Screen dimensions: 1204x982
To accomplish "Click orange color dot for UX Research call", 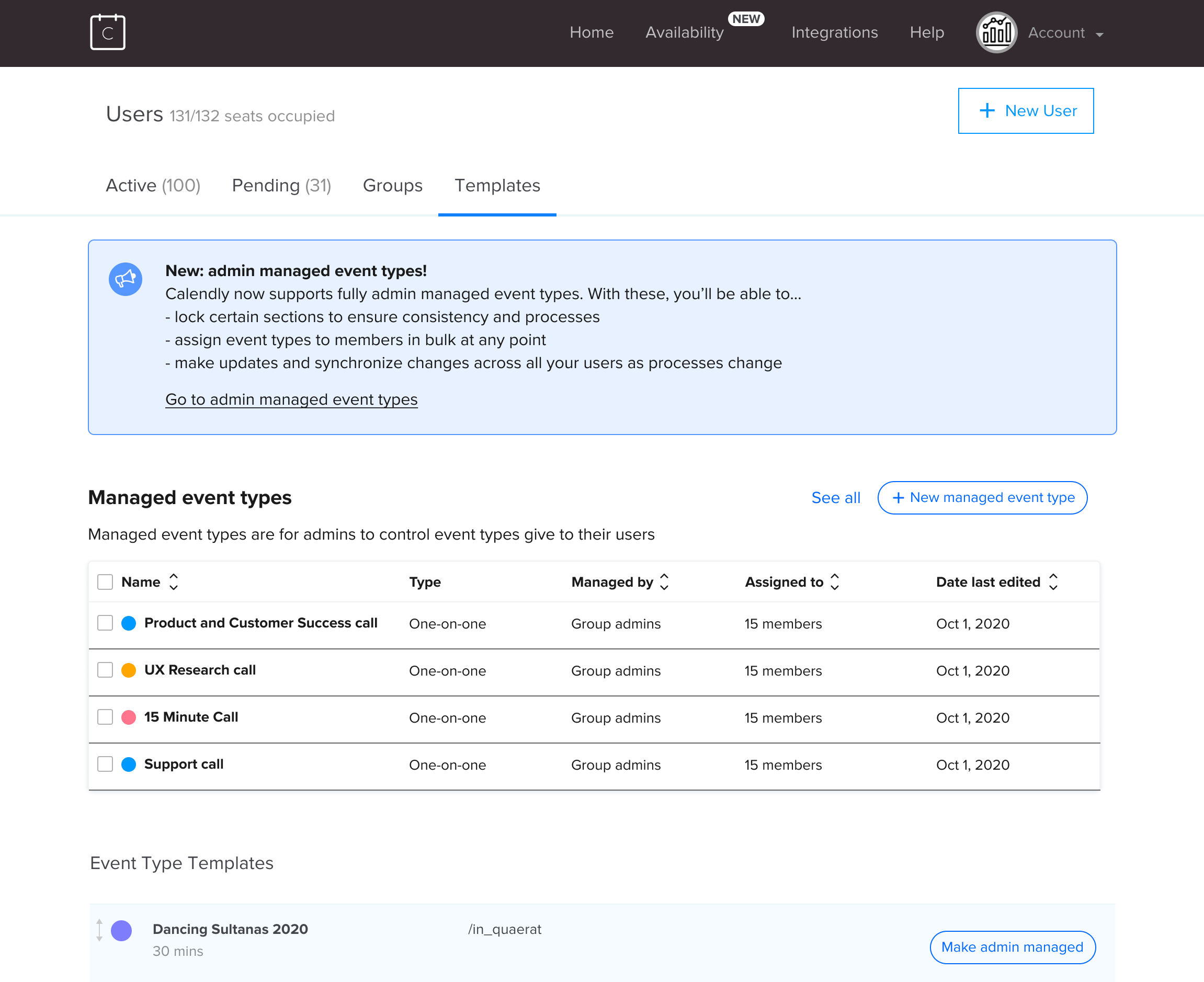I will point(129,670).
